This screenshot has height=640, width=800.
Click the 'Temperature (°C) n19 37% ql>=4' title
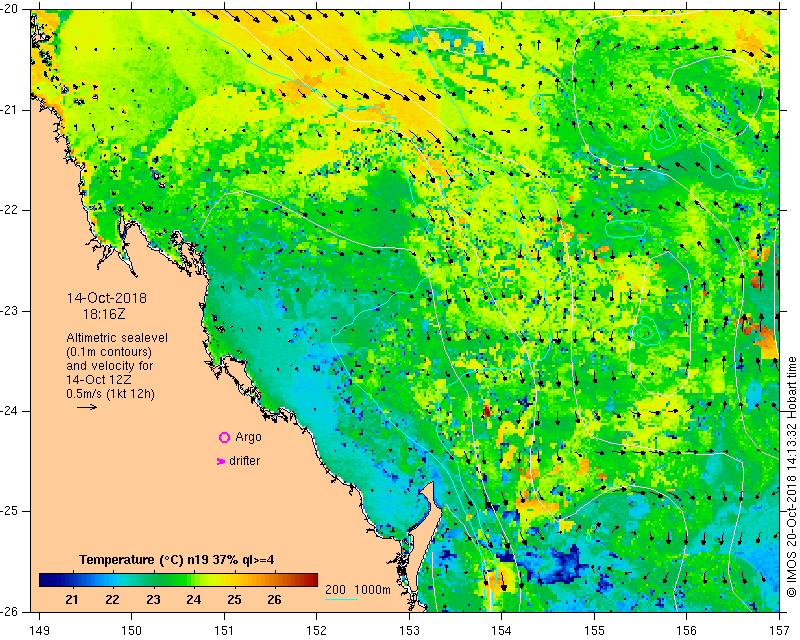(177, 560)
